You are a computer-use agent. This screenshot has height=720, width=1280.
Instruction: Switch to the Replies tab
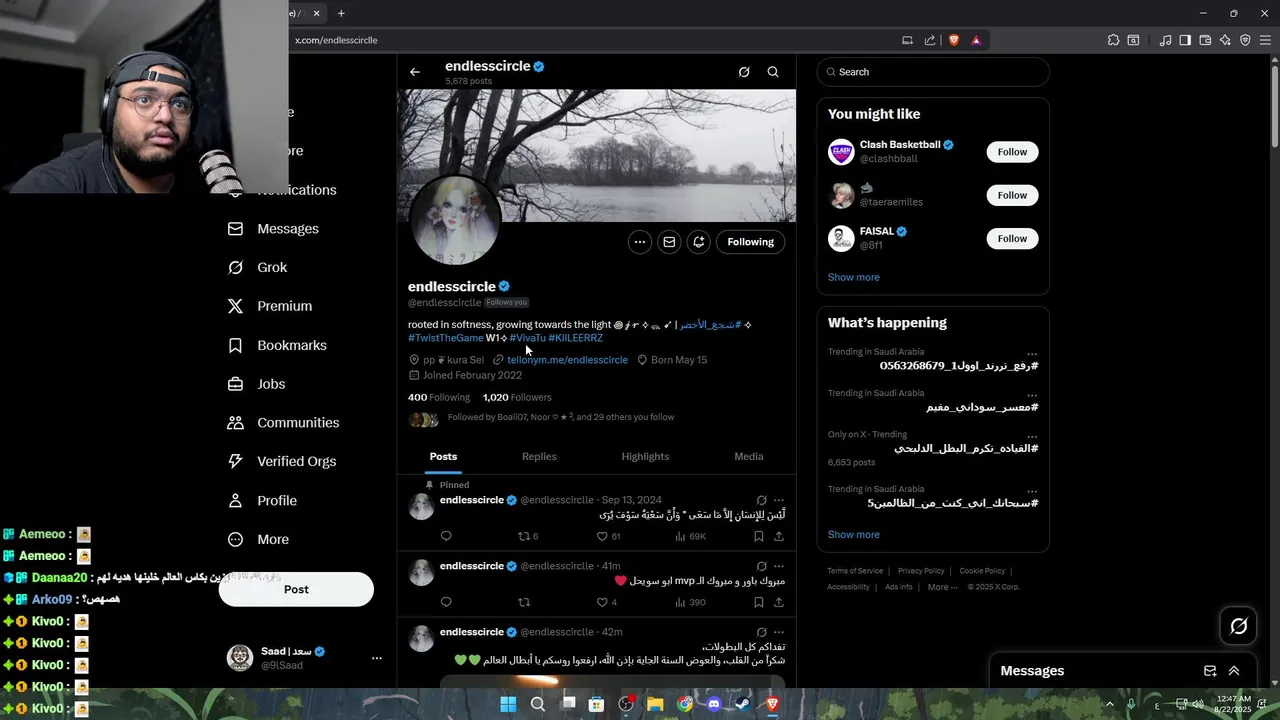tap(539, 456)
